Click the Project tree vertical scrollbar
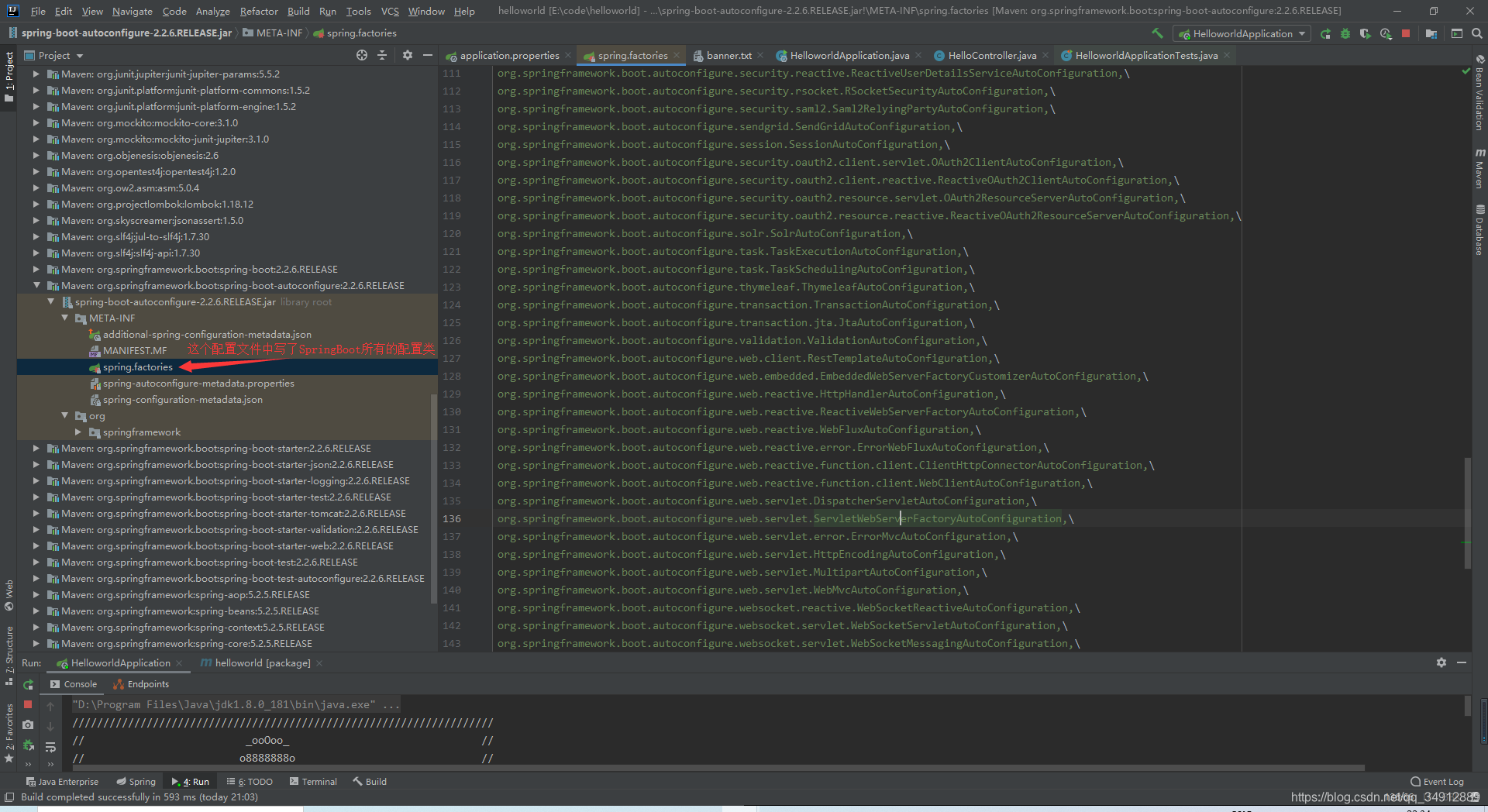The image size is (1488, 812). coord(433,498)
